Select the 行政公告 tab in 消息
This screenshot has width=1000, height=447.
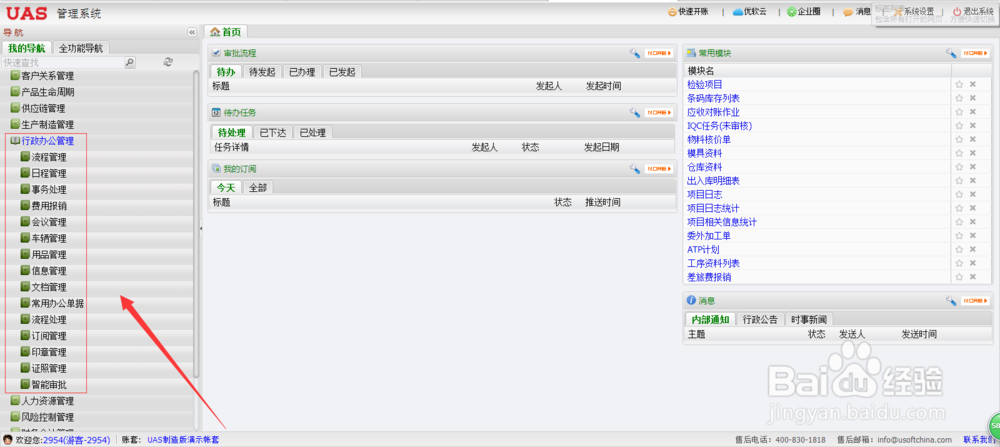[760, 319]
